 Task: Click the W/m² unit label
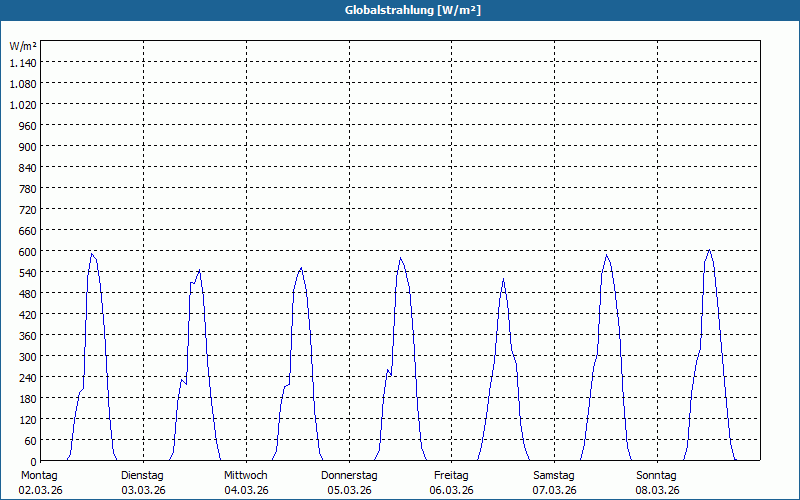tap(23, 46)
